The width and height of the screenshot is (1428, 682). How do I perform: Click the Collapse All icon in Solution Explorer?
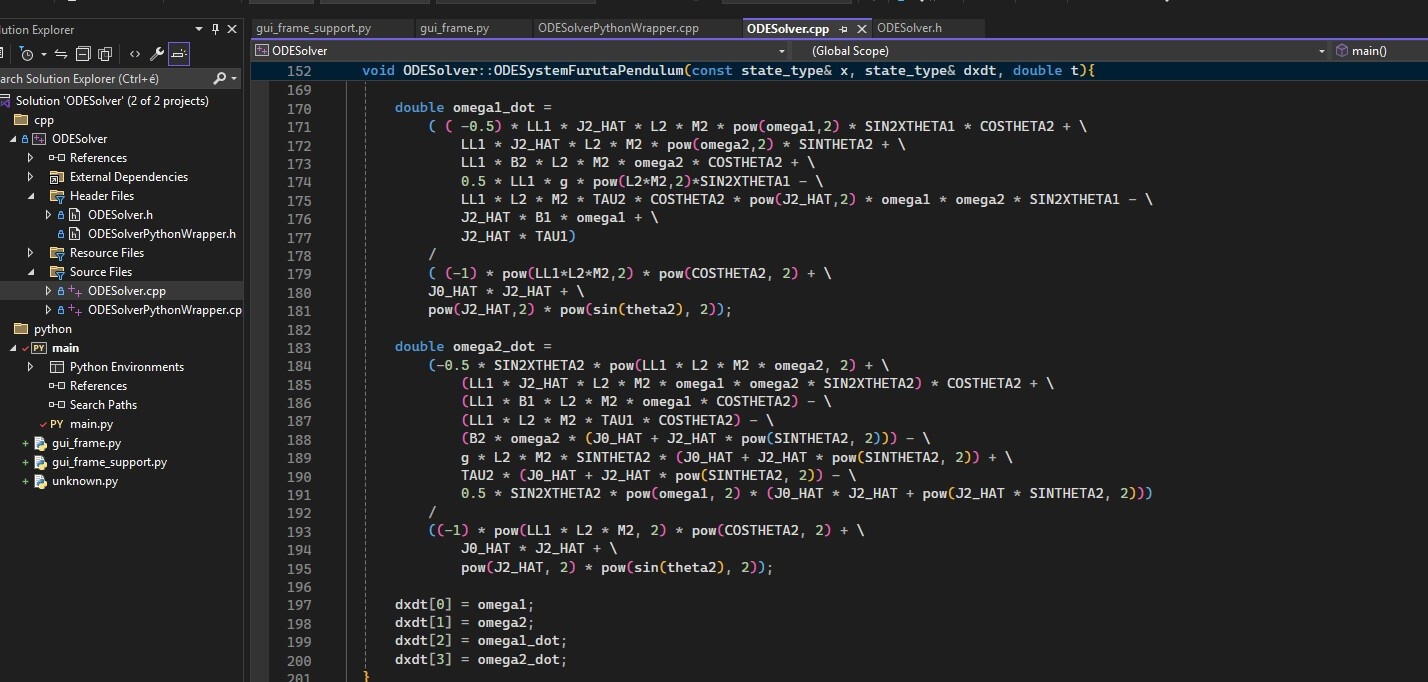[84, 54]
